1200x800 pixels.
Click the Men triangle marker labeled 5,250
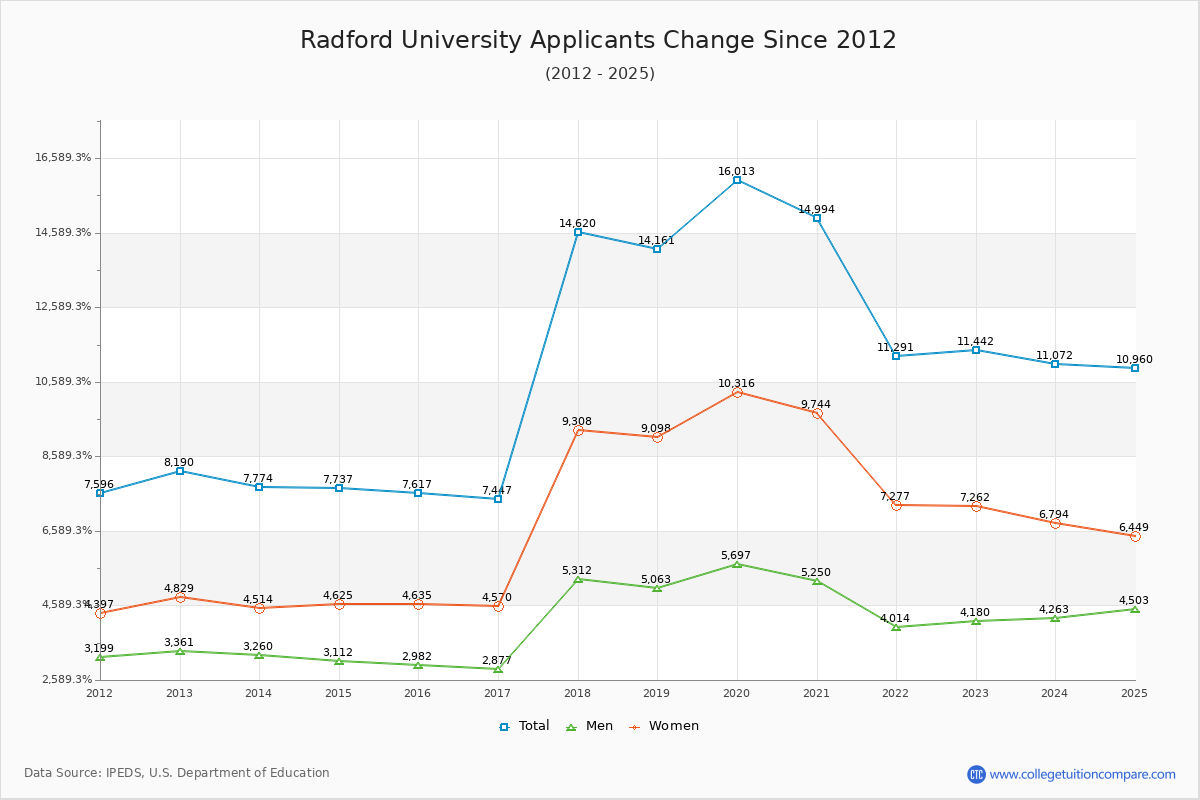pos(817,581)
